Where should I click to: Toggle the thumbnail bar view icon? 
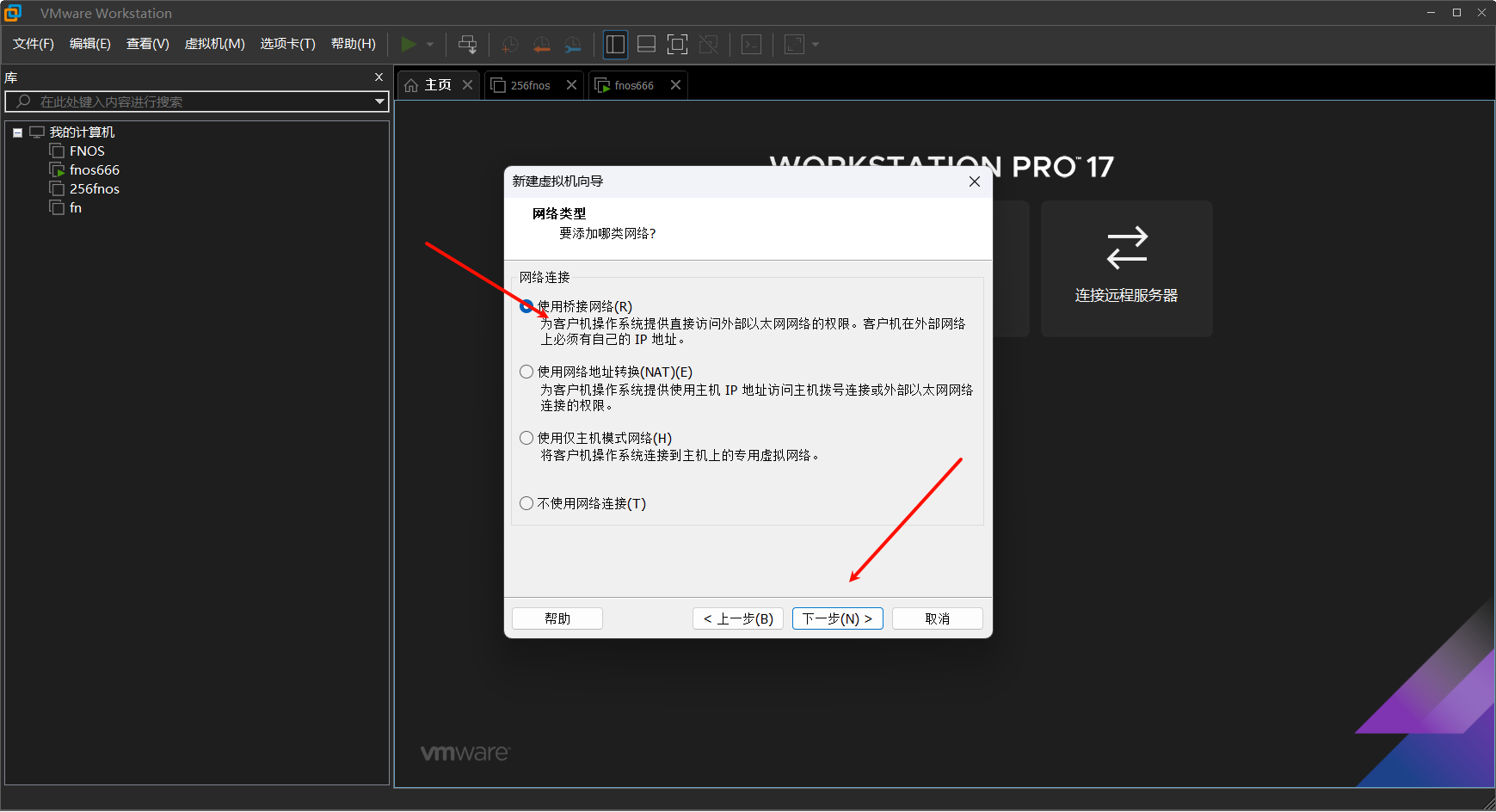point(646,44)
